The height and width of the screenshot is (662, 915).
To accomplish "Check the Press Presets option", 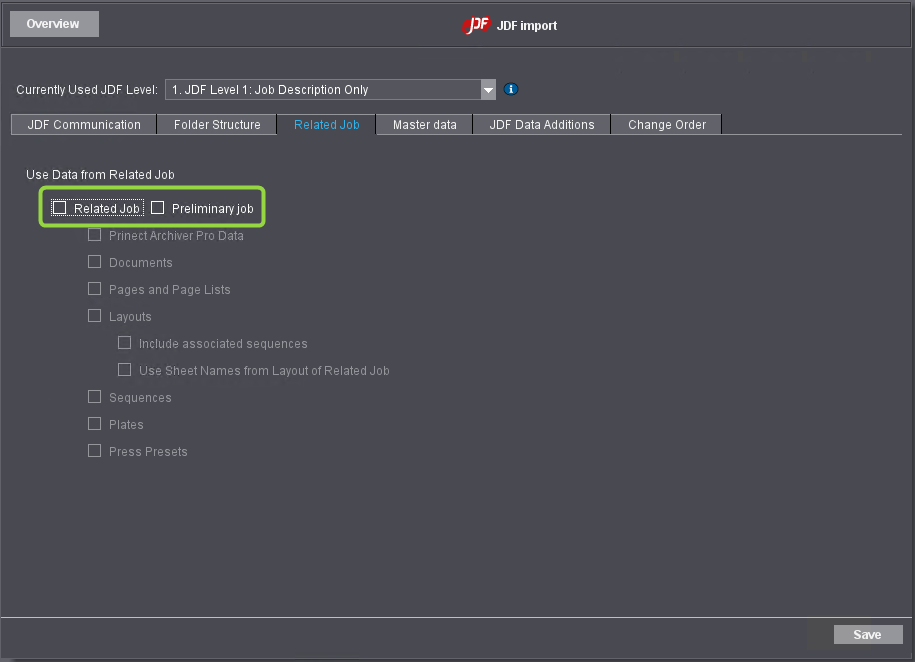I will [94, 451].
